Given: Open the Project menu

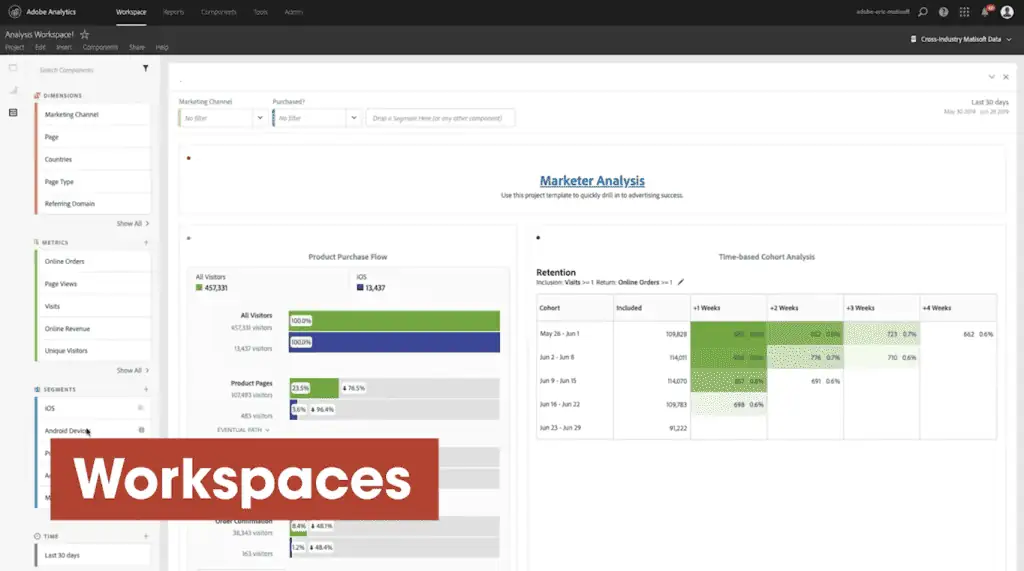Looking at the screenshot, I should tap(14, 47).
